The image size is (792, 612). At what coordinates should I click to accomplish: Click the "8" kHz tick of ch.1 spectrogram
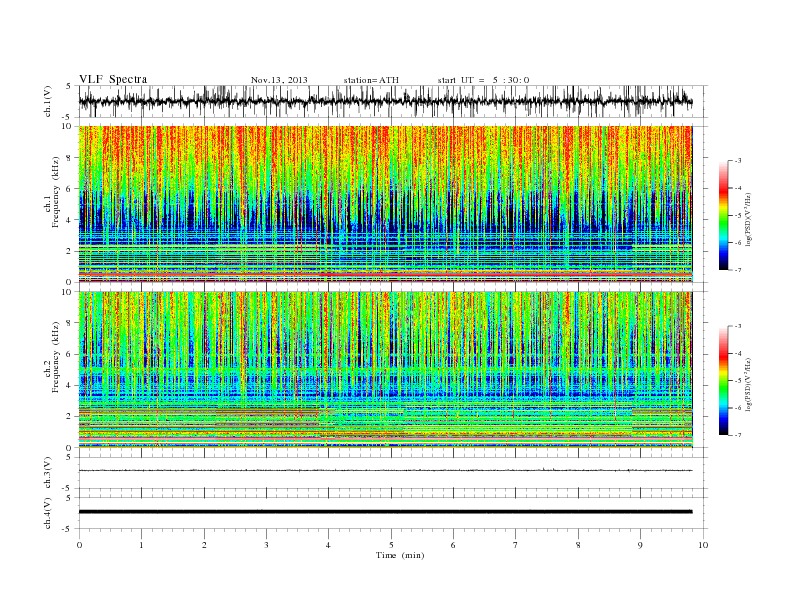click(69, 158)
